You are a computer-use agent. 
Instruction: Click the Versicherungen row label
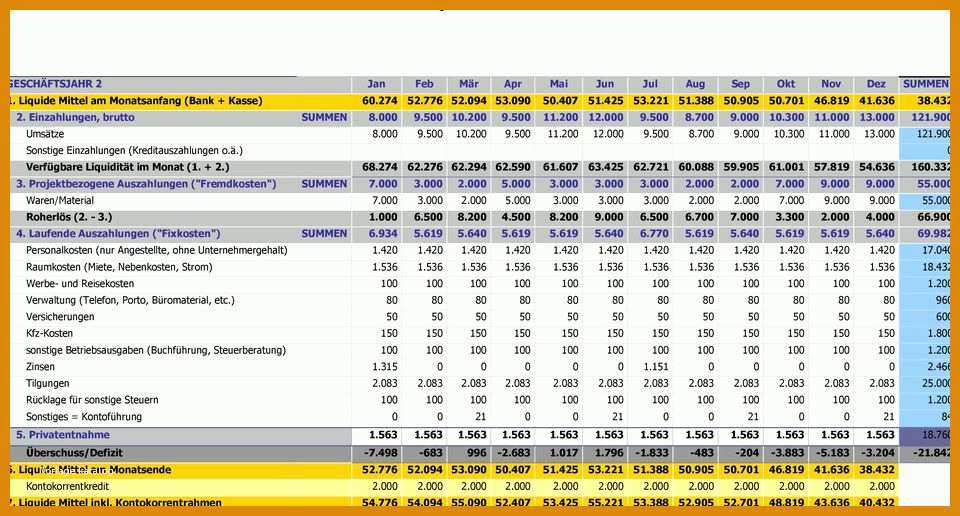(60, 316)
